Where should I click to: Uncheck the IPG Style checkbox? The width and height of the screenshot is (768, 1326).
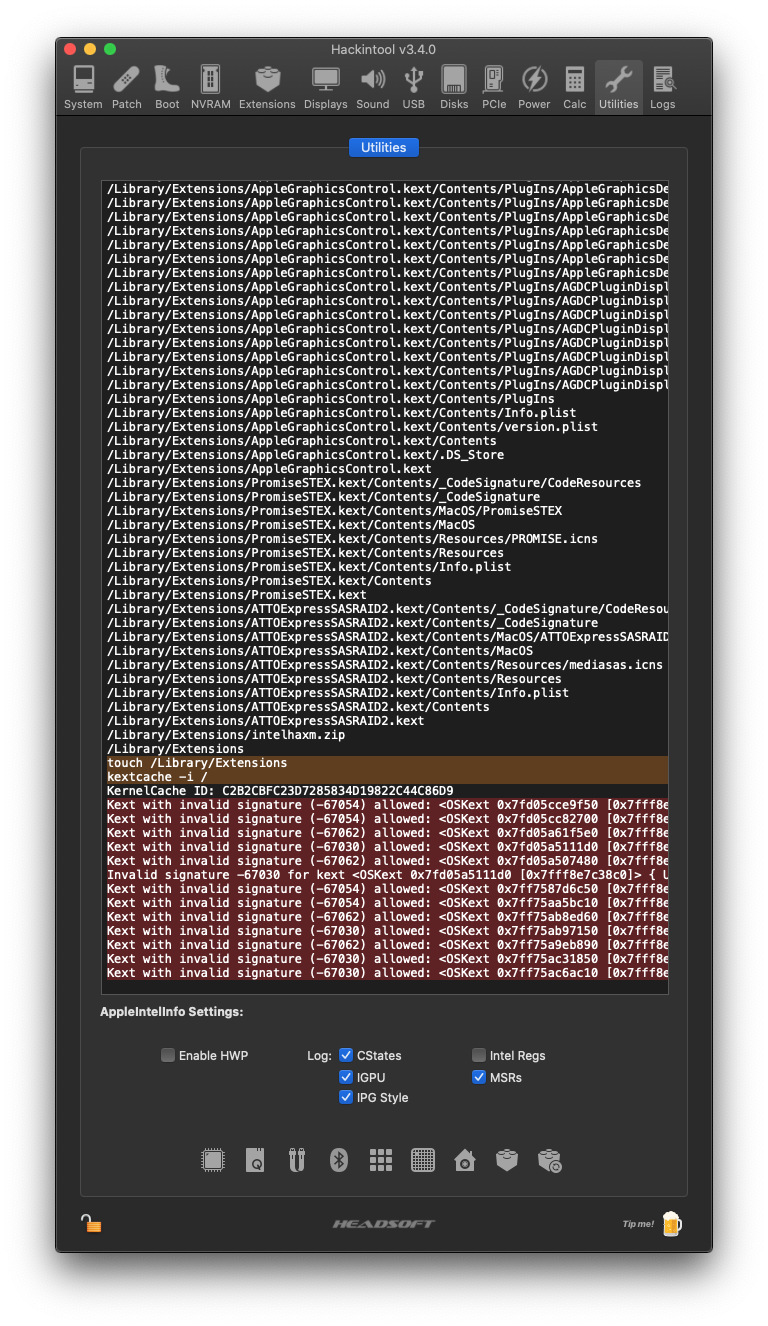coord(346,1097)
